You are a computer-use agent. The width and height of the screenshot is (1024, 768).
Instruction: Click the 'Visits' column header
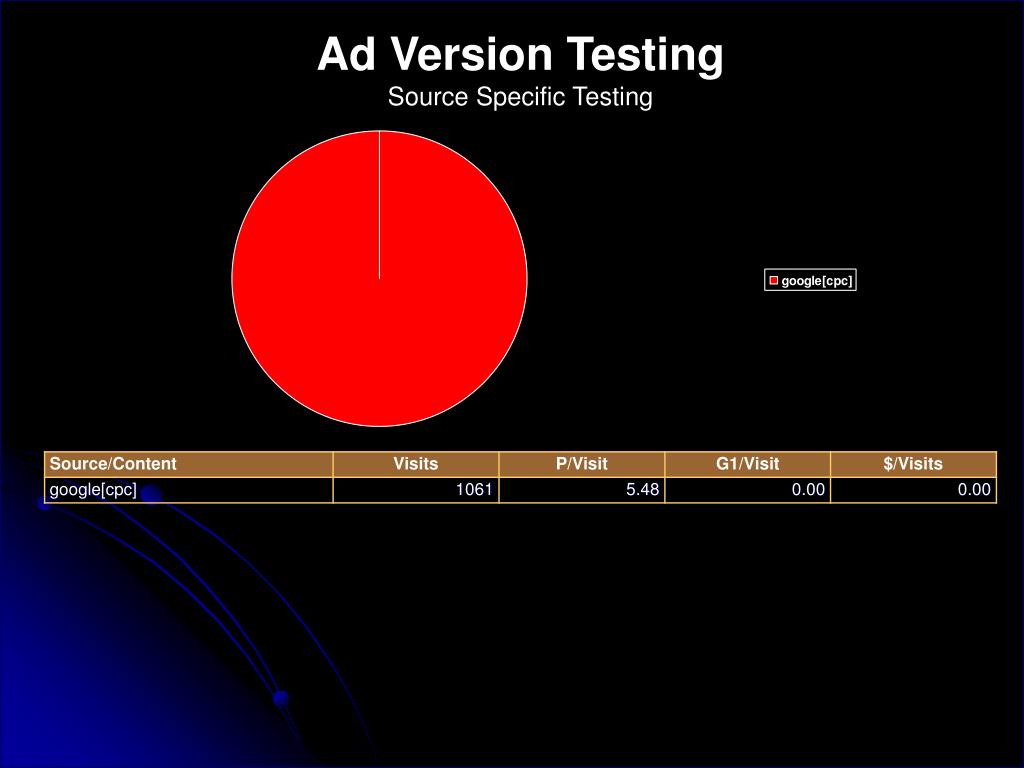[x=416, y=464]
